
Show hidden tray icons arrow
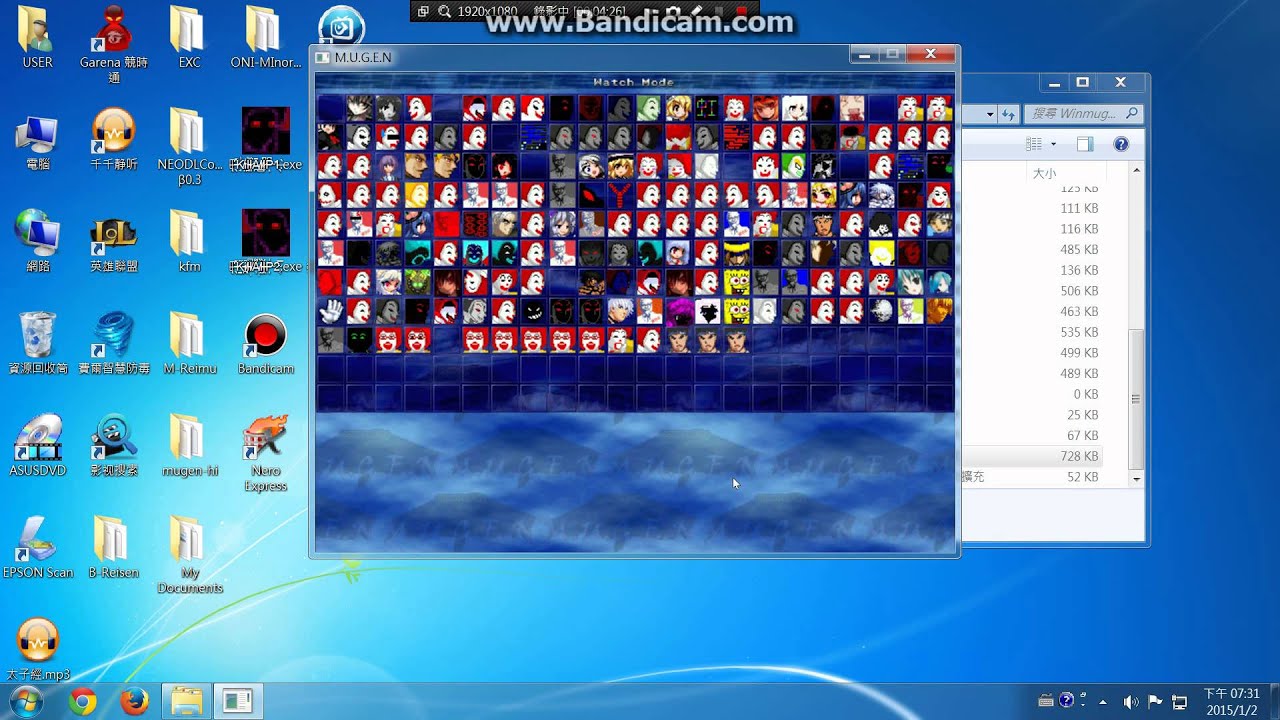coord(1103,702)
